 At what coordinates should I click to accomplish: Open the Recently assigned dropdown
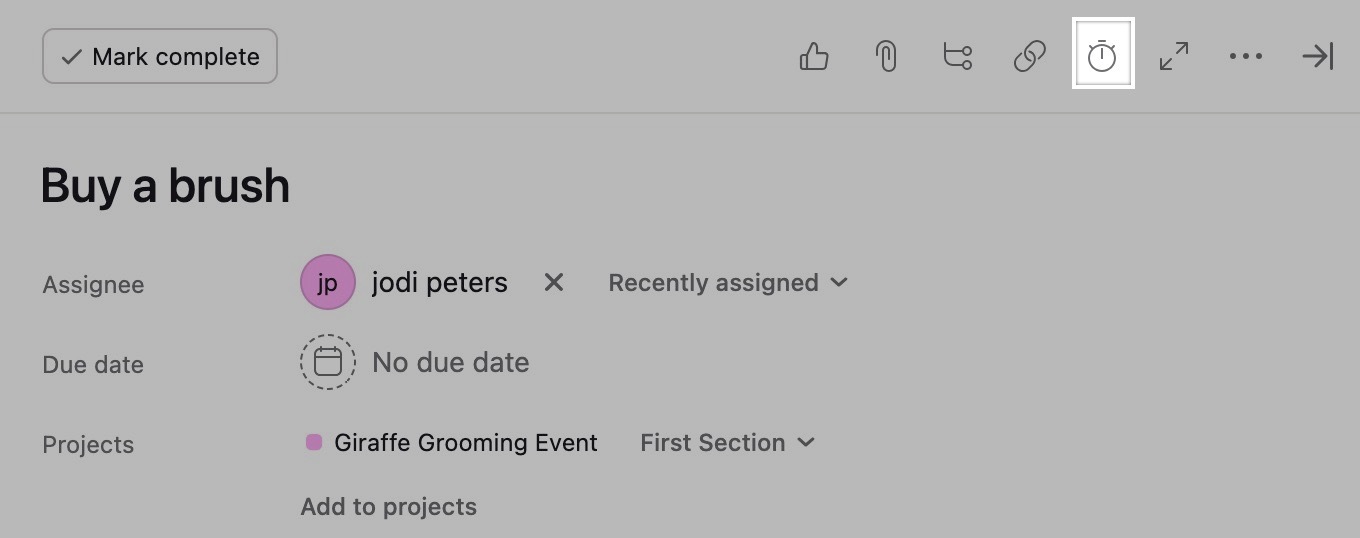pyautogui.click(x=728, y=283)
